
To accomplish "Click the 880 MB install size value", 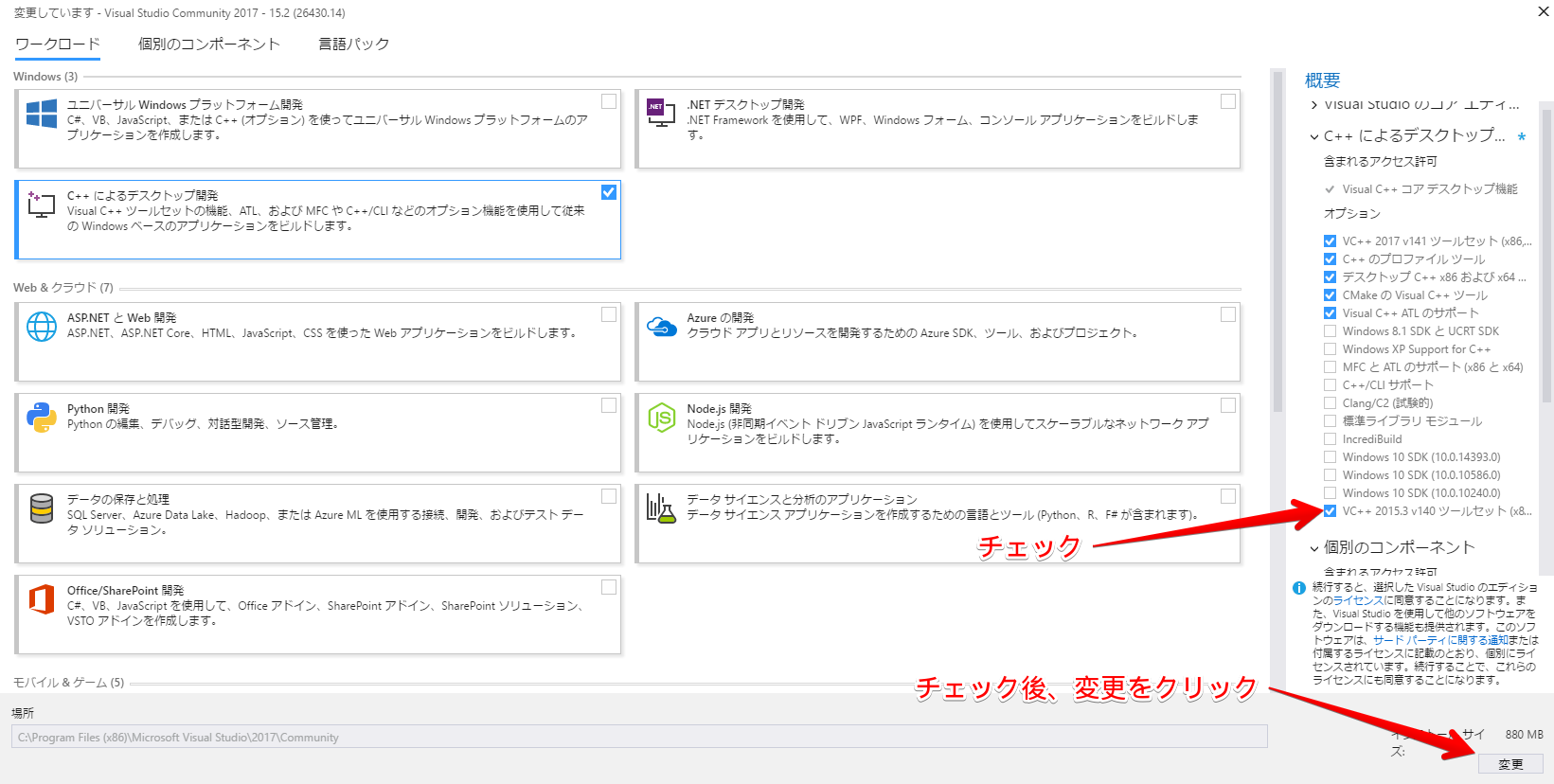I will 1525,735.
